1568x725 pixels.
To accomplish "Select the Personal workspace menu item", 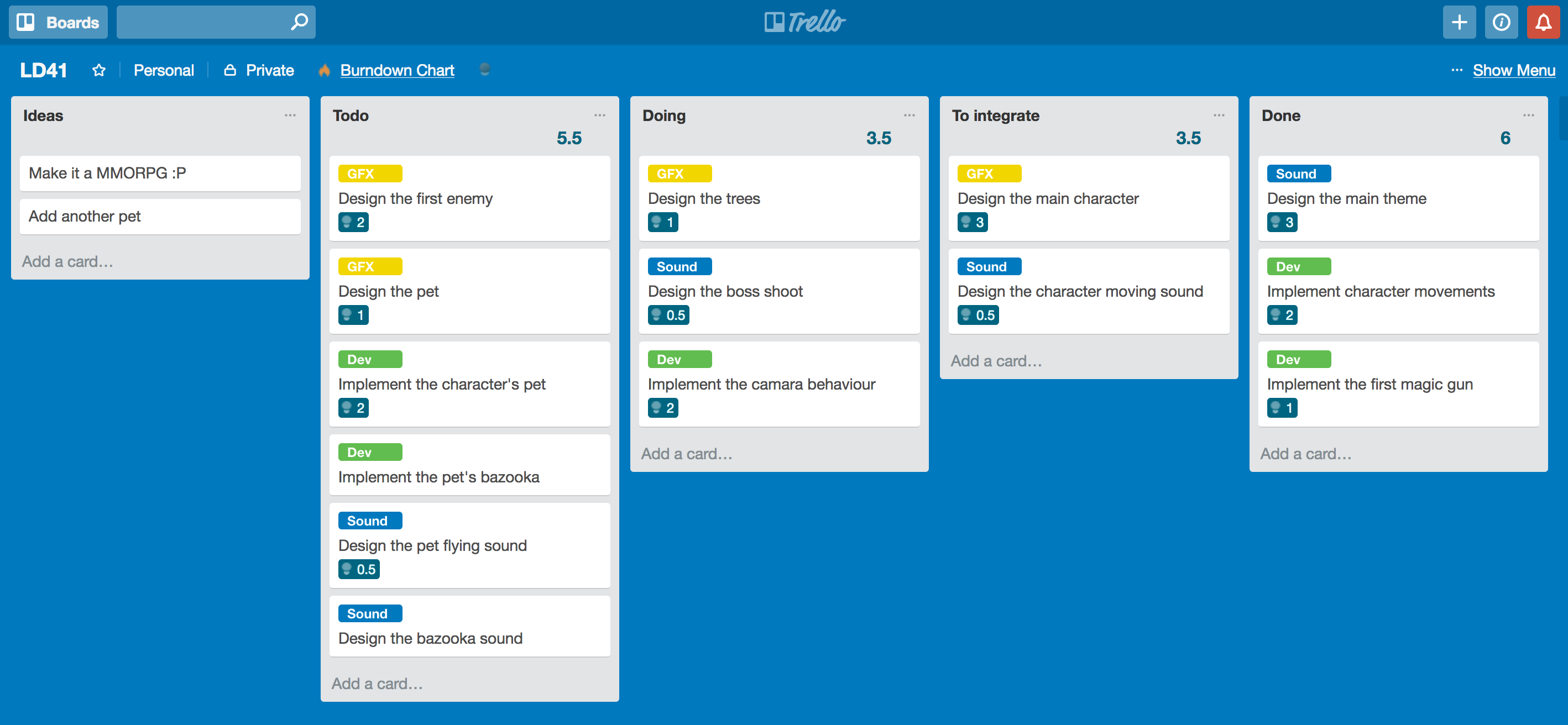I will (164, 70).
